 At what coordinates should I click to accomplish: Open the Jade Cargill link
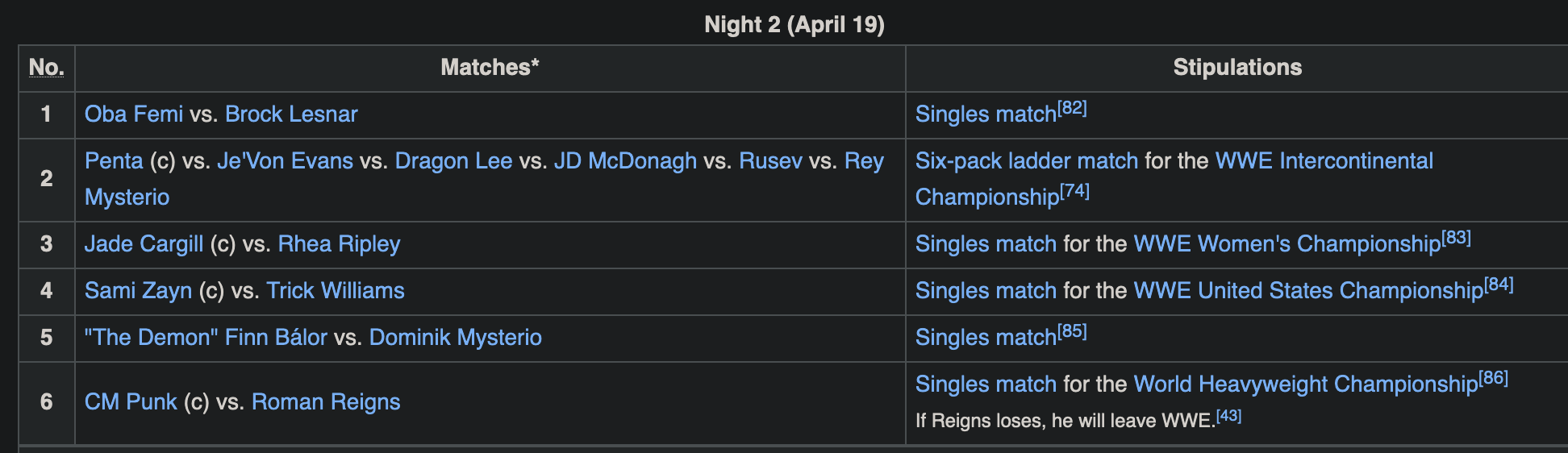click(144, 244)
